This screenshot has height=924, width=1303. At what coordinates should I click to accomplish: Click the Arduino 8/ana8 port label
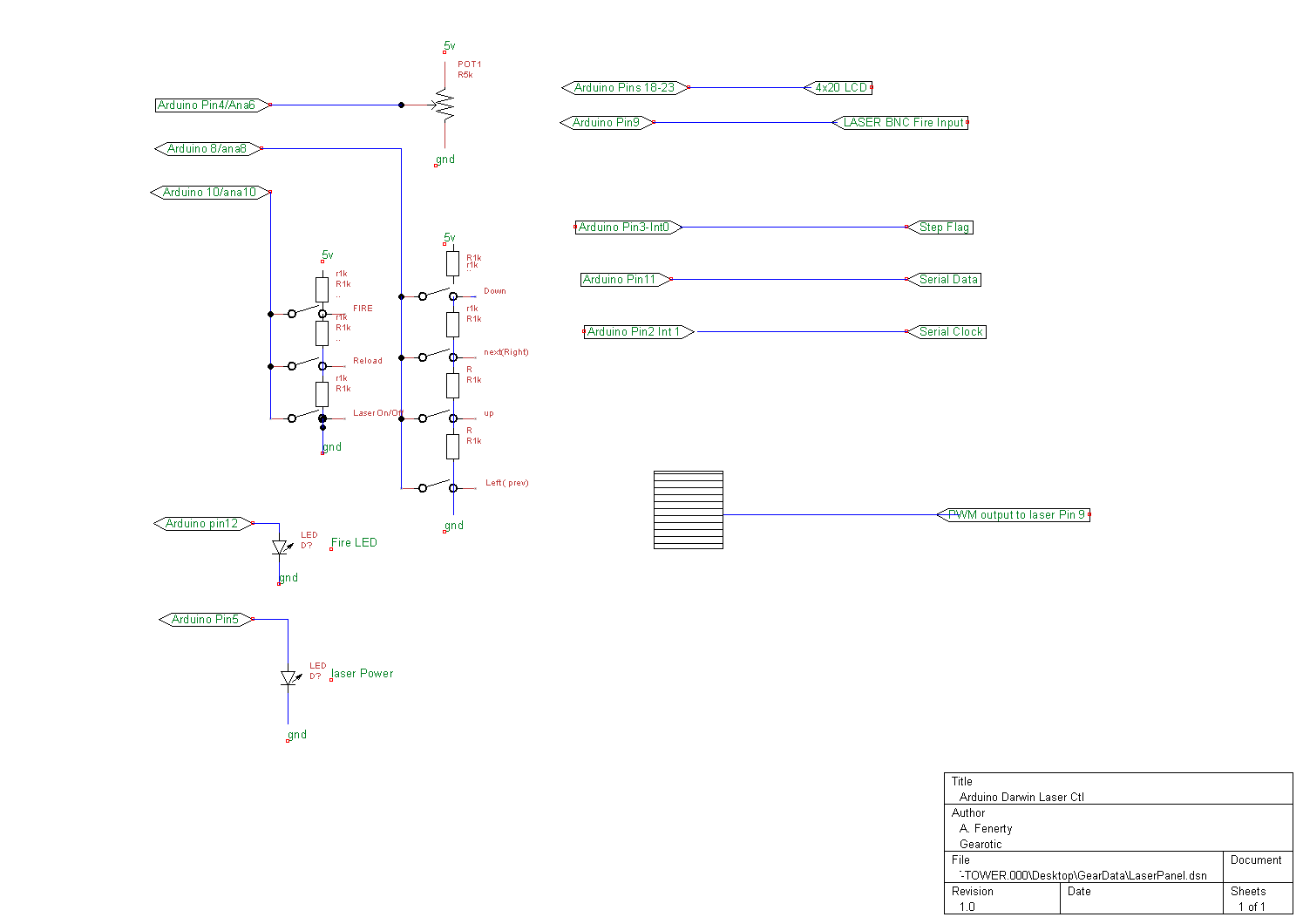[x=207, y=149]
